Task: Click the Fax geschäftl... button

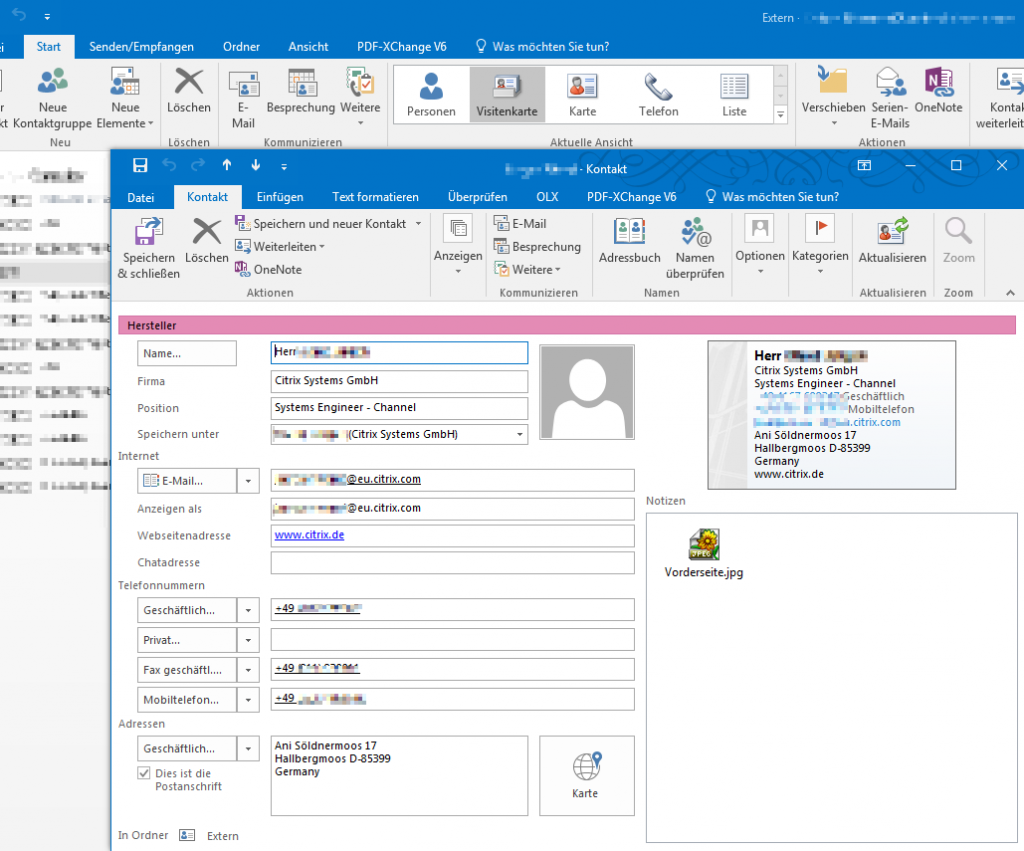Action: point(187,670)
